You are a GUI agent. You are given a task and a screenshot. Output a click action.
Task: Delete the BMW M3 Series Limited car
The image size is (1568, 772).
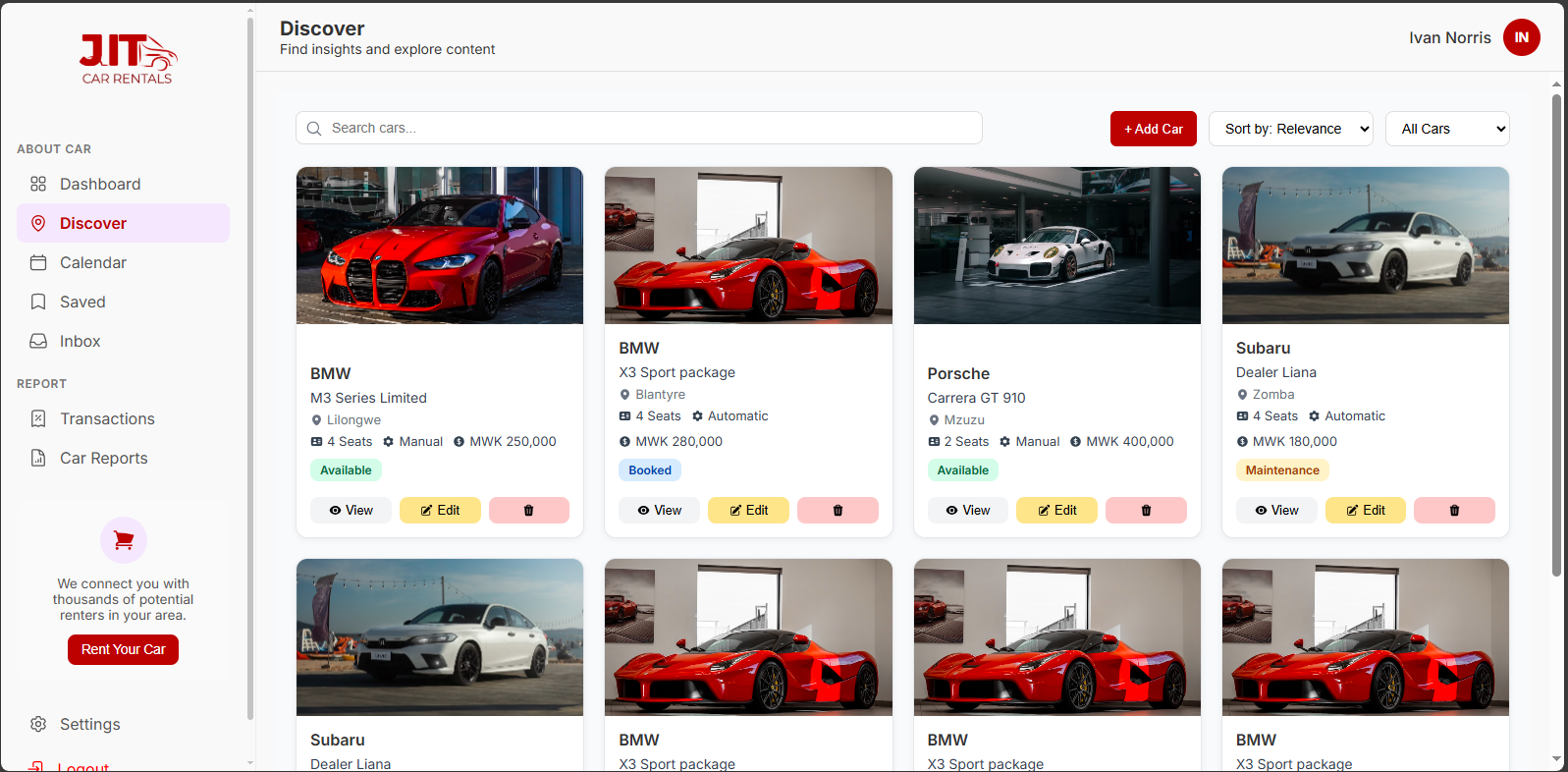pos(528,511)
